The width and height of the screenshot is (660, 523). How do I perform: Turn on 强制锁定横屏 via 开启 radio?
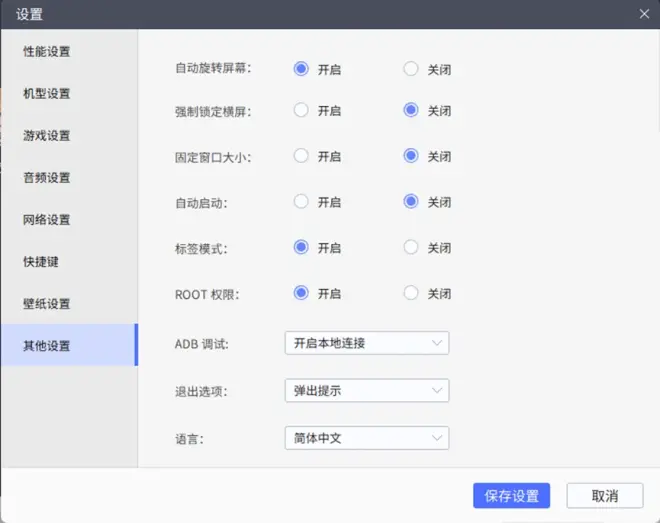pyautogui.click(x=301, y=110)
